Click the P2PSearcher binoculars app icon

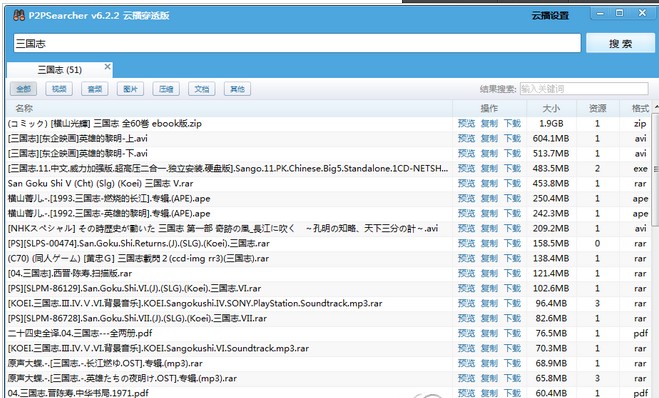point(19,16)
